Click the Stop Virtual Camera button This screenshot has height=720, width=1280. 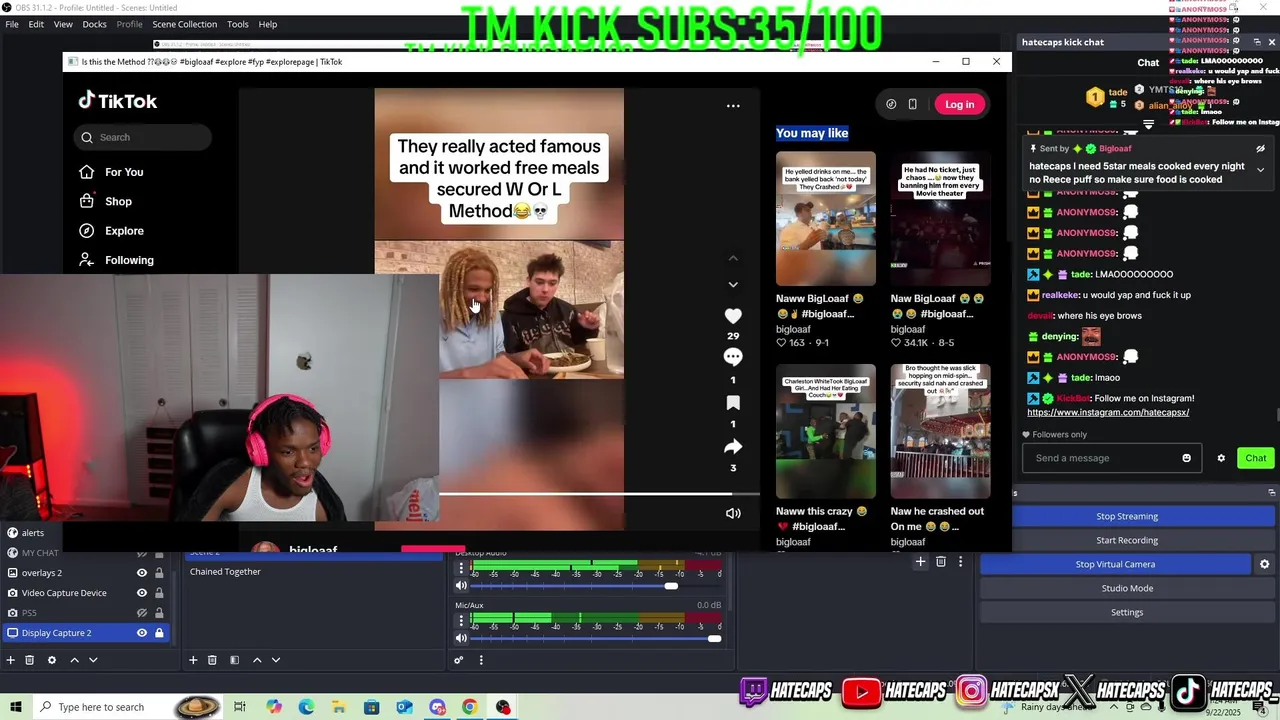(x=1115, y=564)
